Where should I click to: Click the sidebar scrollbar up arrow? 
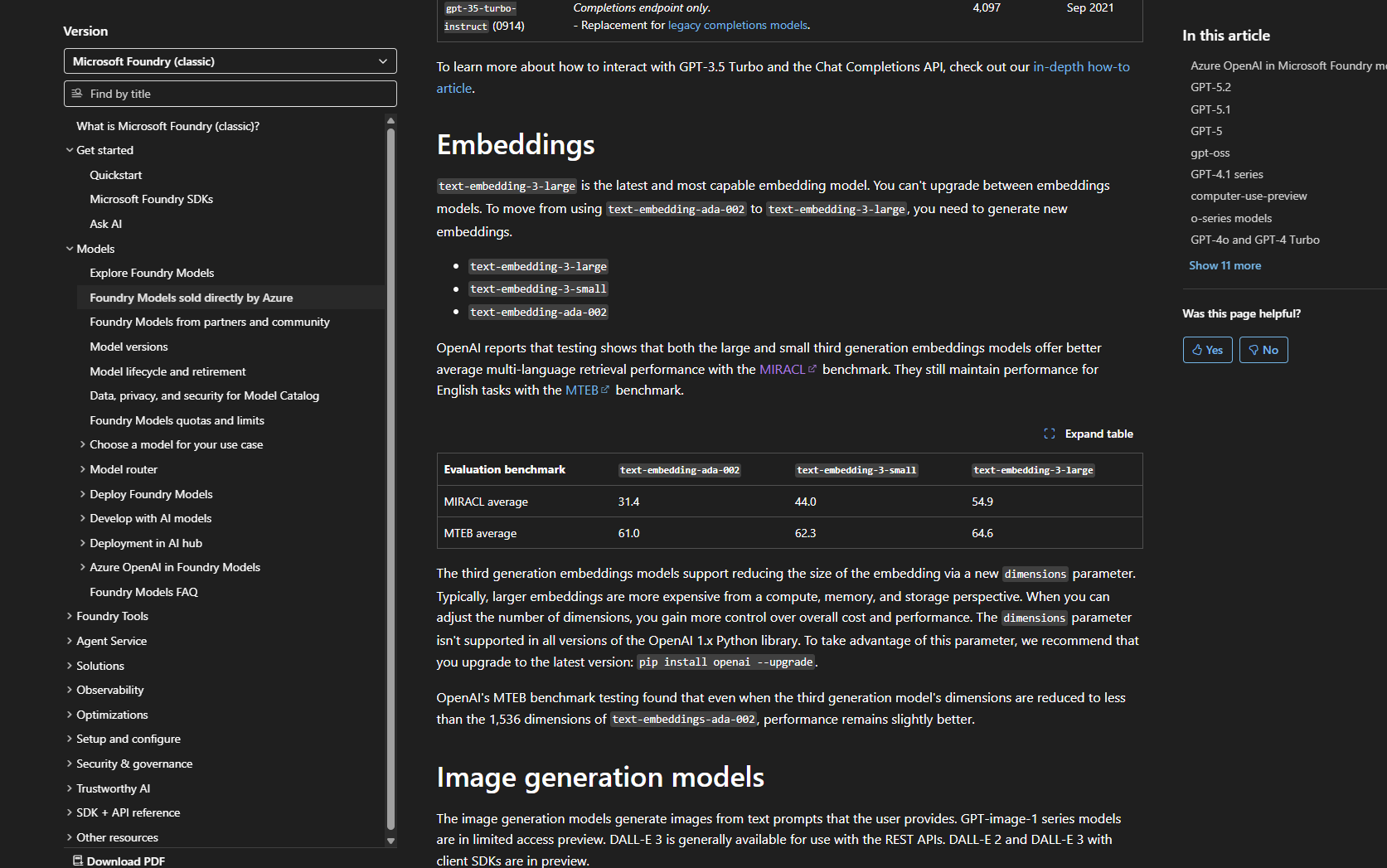pos(391,121)
